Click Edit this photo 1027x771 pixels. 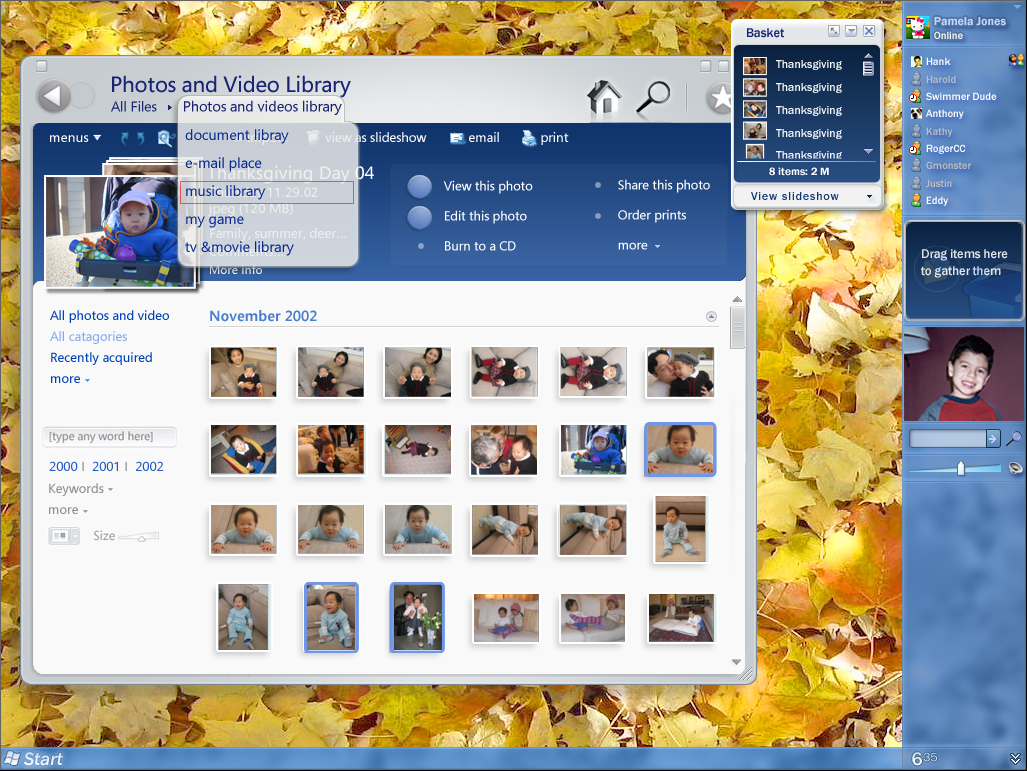click(485, 216)
